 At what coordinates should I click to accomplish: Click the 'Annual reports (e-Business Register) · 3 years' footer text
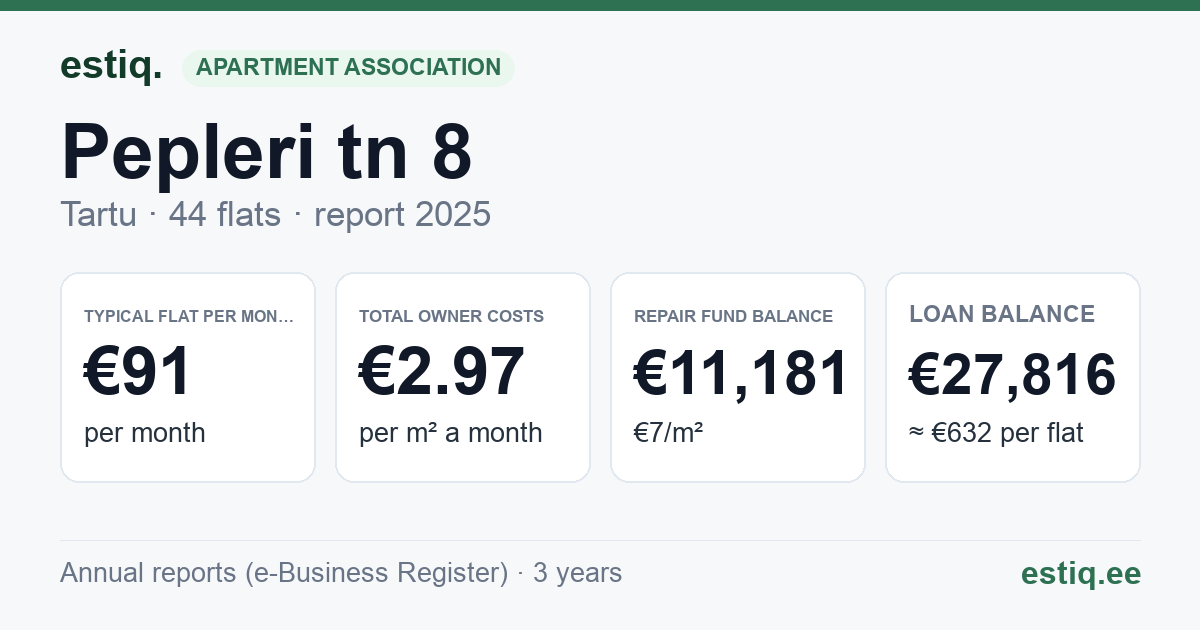(341, 573)
